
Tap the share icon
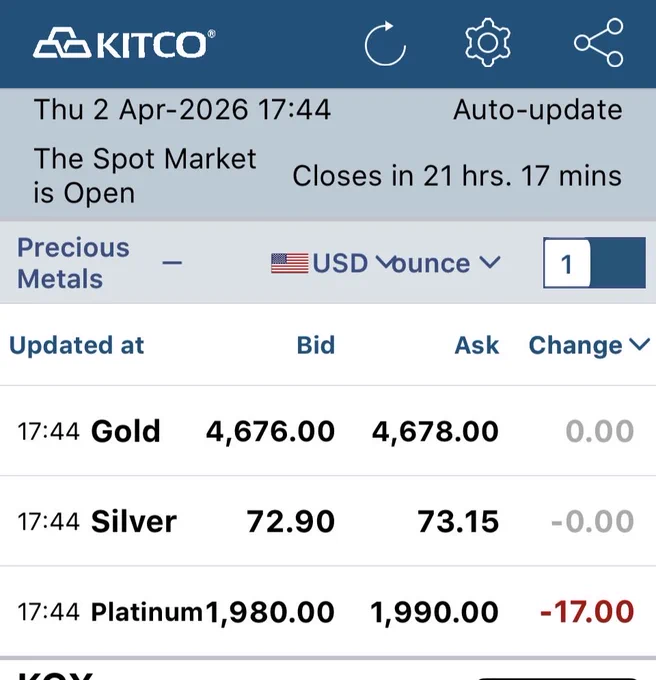pyautogui.click(x=599, y=42)
